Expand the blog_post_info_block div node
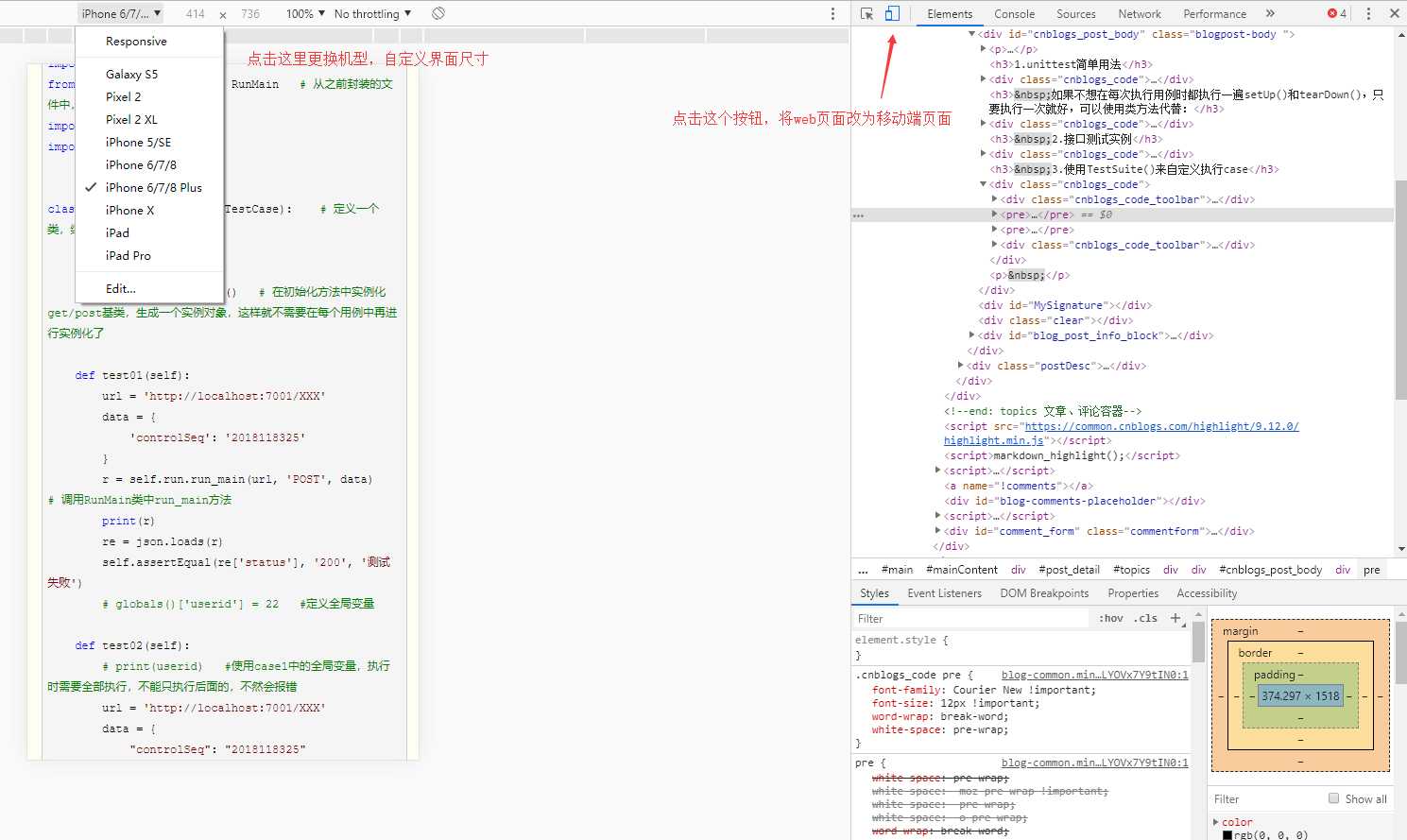Viewport: 1407px width, 840px height. [971, 335]
